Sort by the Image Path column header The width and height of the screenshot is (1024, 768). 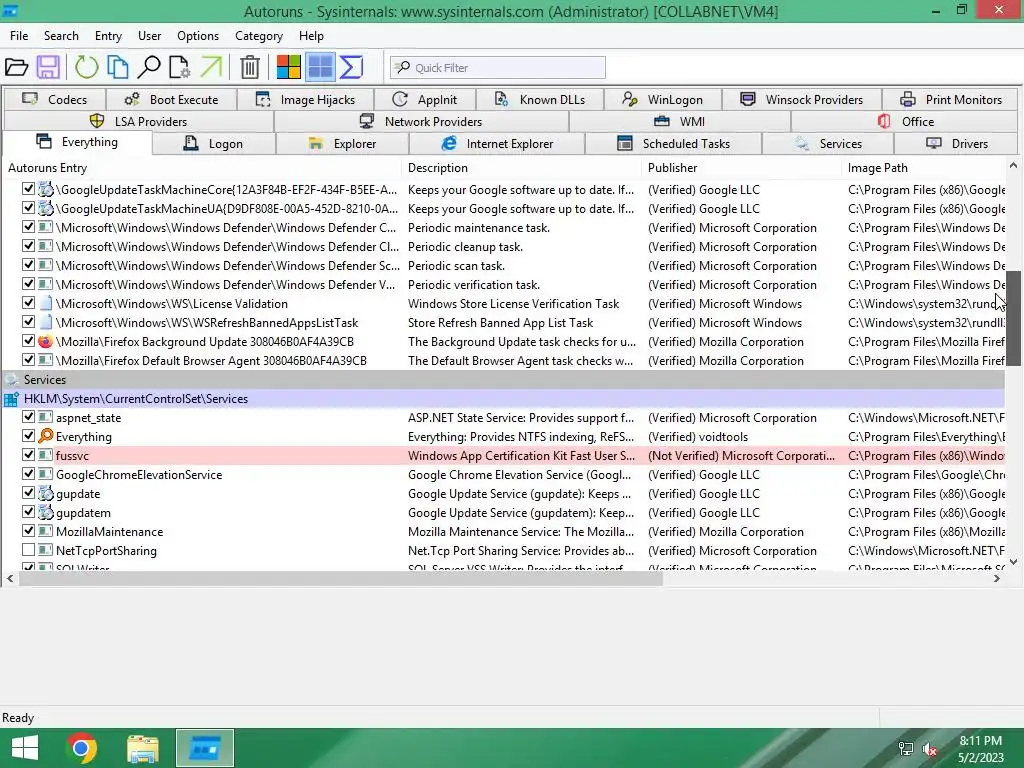924,168
